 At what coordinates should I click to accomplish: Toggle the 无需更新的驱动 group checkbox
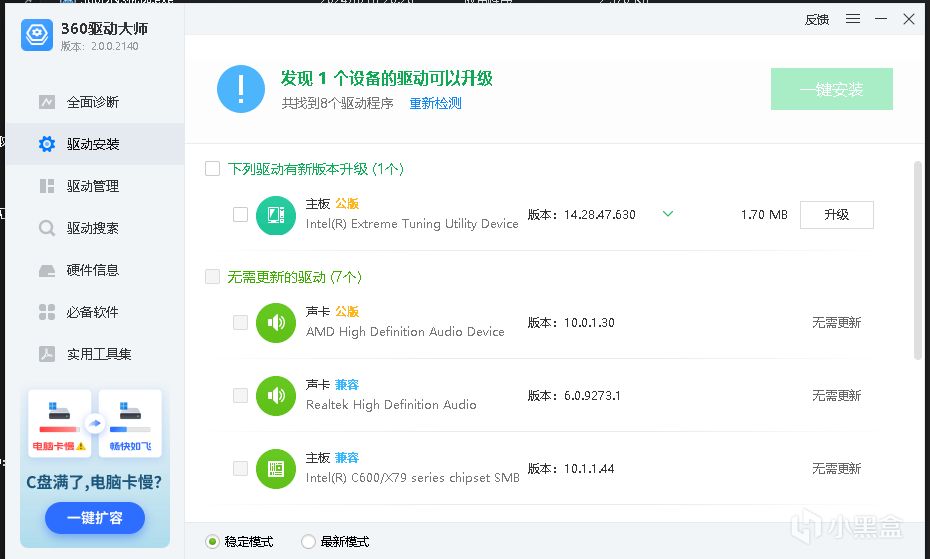[x=212, y=277]
